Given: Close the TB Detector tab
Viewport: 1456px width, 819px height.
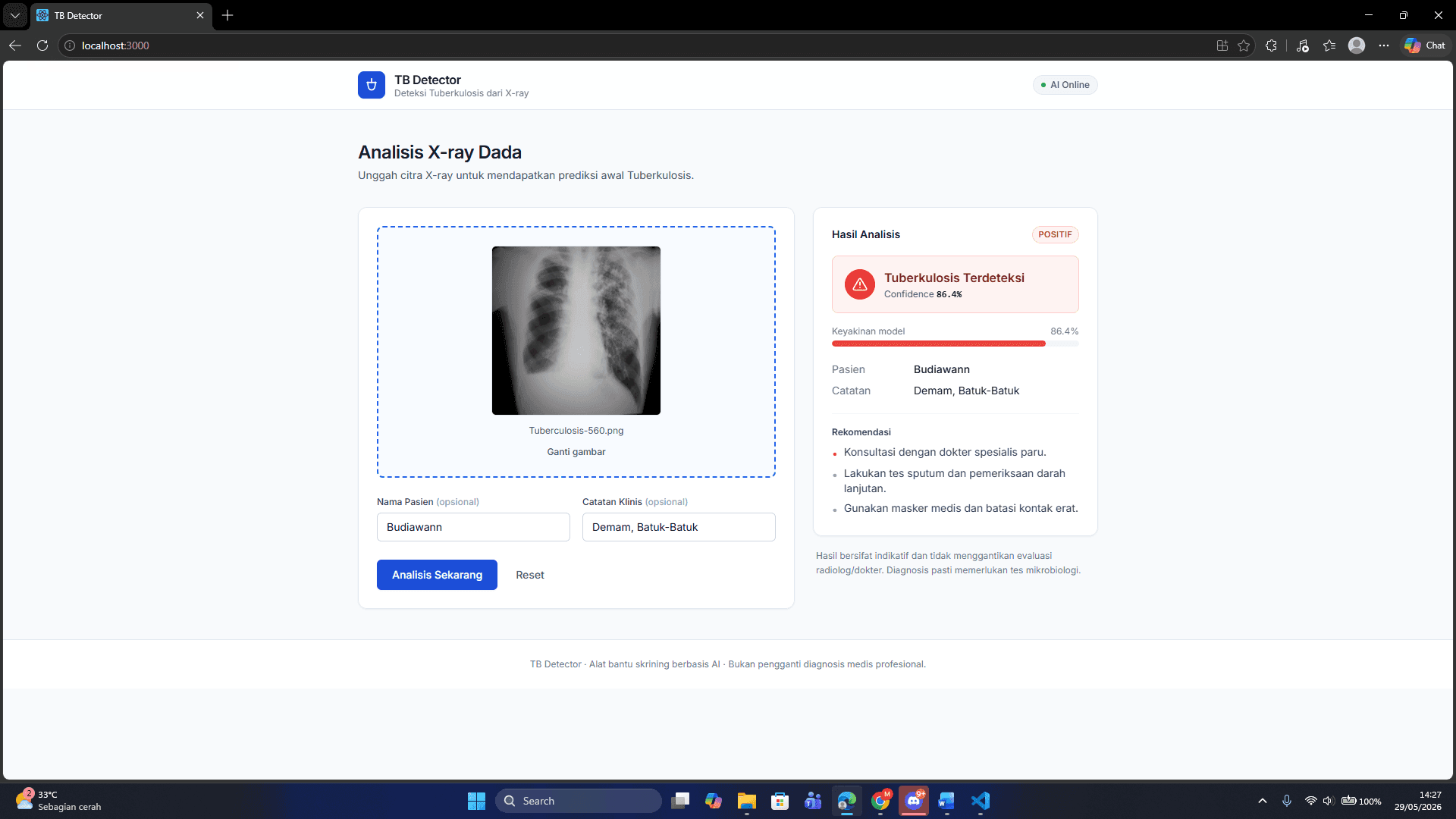Looking at the screenshot, I should pyautogui.click(x=200, y=15).
